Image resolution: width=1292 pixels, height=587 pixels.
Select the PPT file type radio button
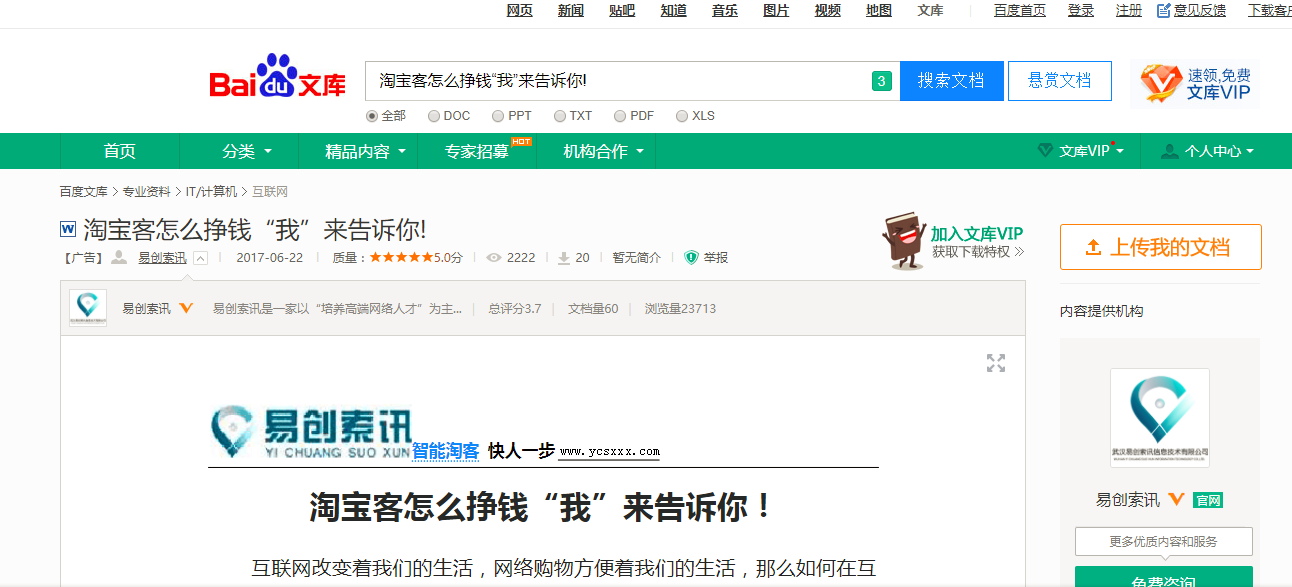(498, 116)
